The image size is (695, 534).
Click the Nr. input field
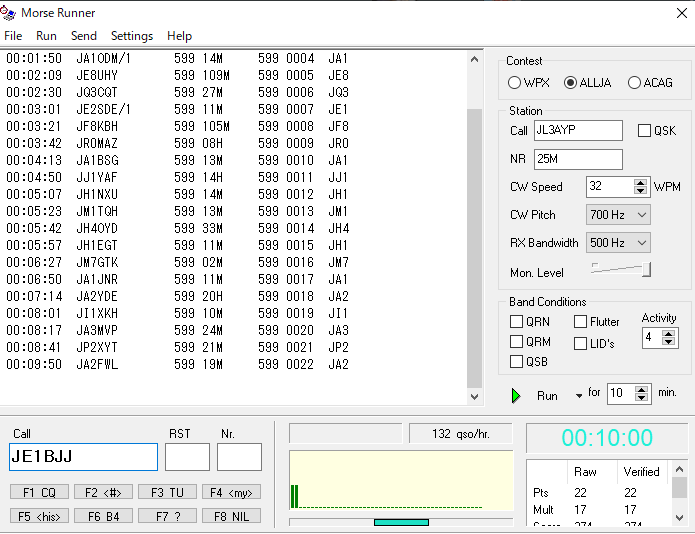[239, 457]
